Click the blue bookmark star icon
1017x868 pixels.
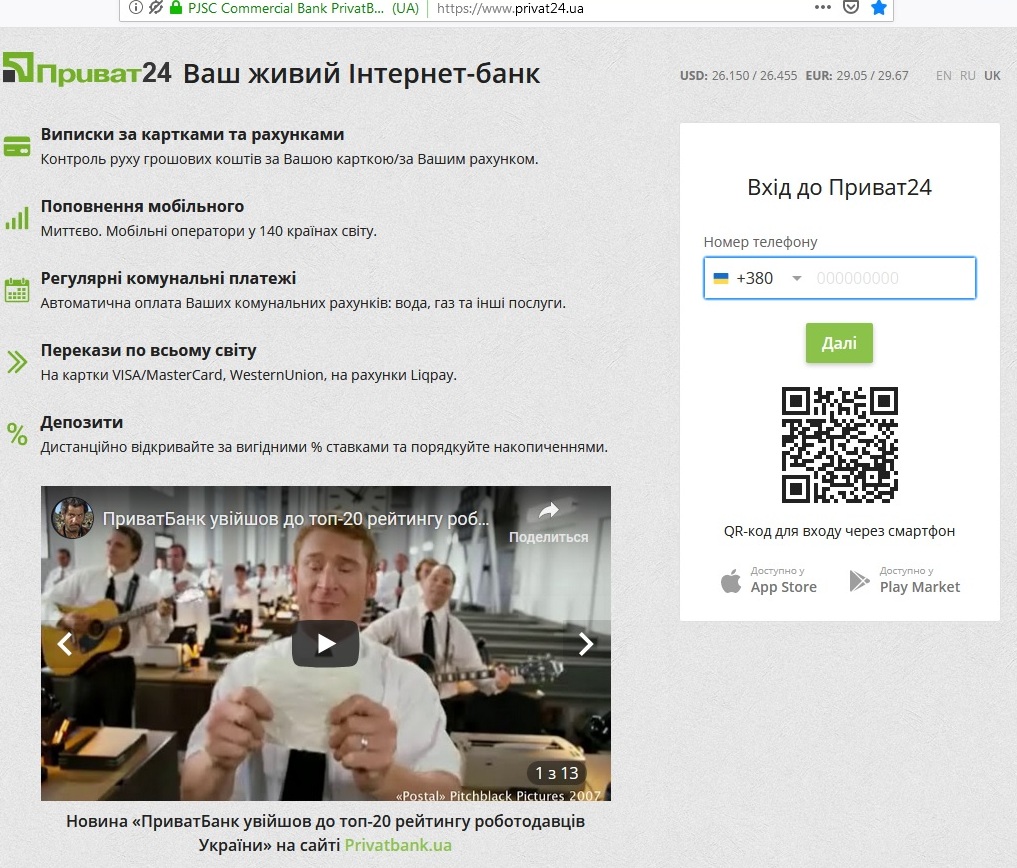879,8
